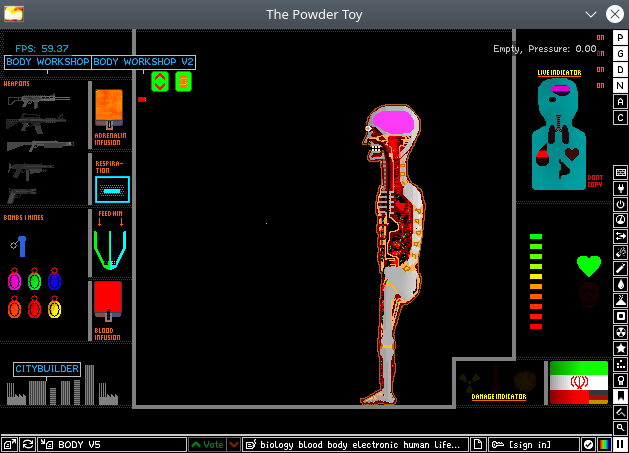
Task: Follow the BODY WORKSHOP sign link
Action: (48, 62)
